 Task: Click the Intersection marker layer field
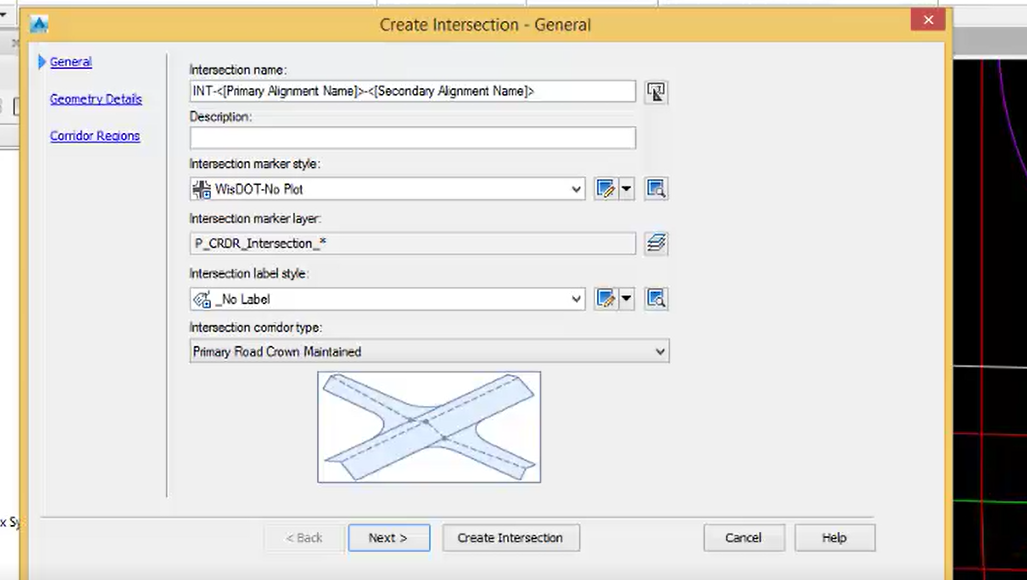click(413, 244)
